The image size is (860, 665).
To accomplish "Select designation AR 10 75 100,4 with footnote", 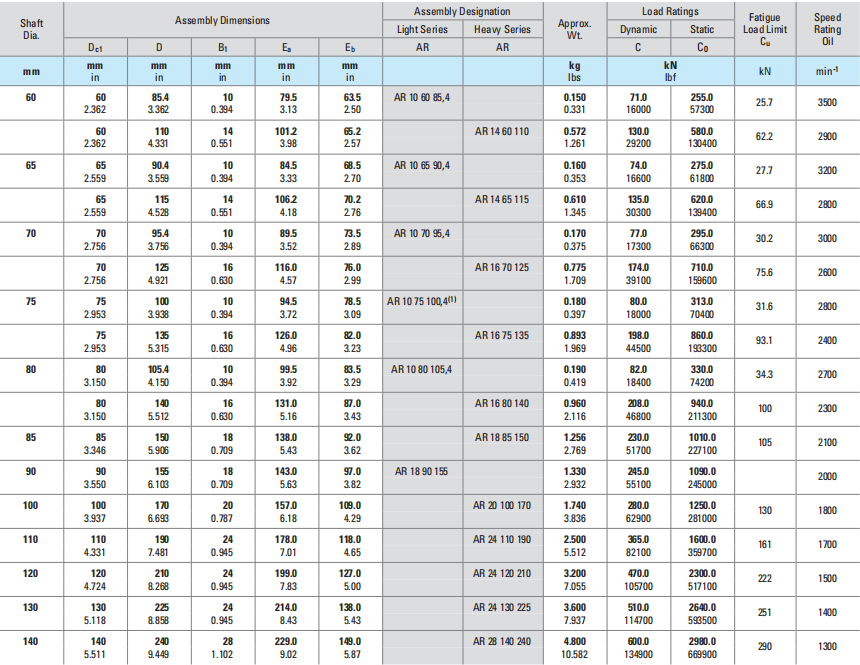I will tap(422, 301).
